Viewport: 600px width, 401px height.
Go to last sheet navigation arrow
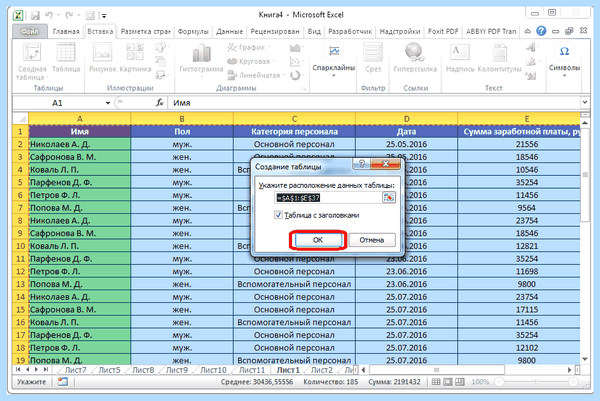pos(46,370)
